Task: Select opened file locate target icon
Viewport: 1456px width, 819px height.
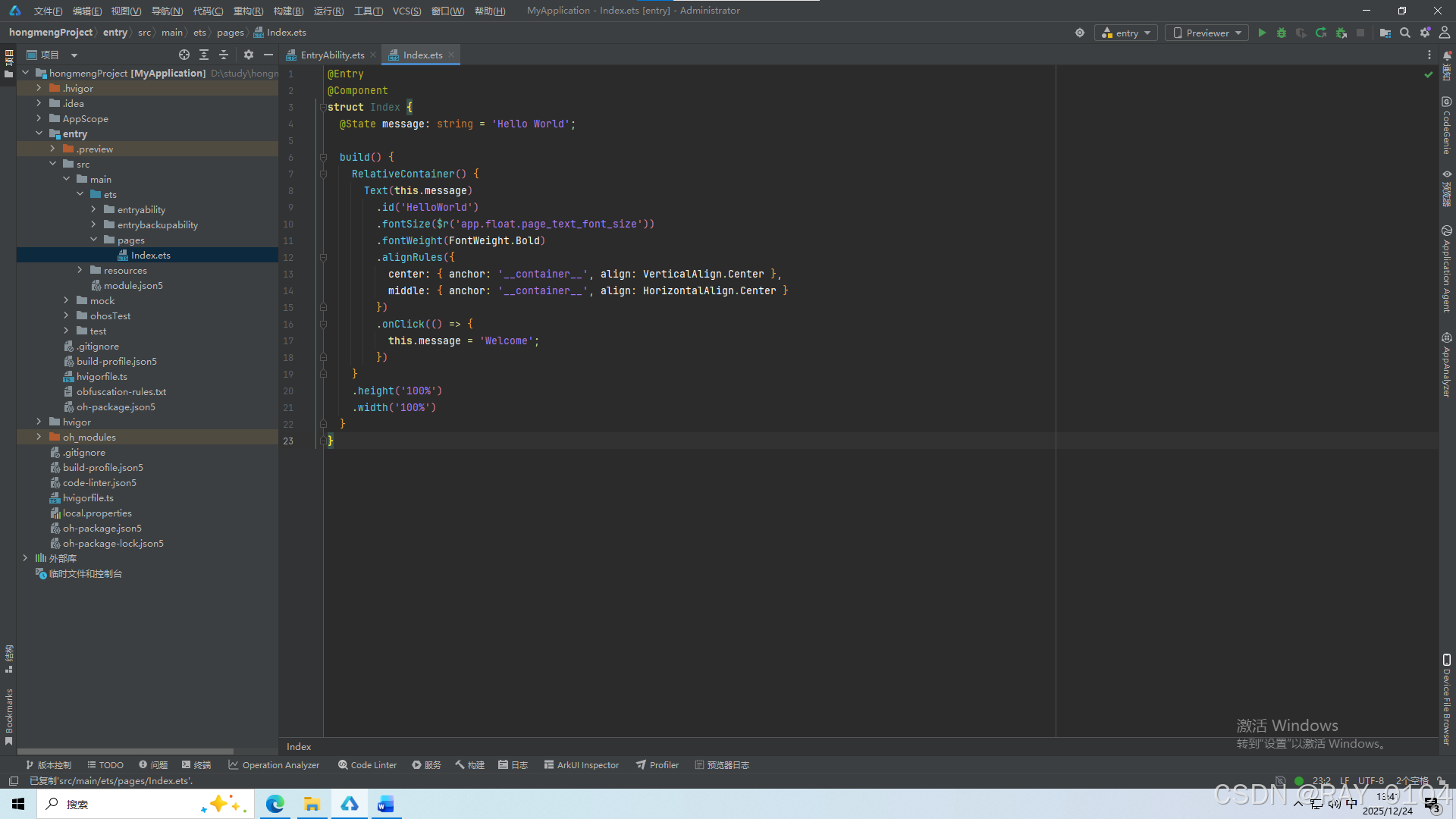Action: pyautogui.click(x=184, y=55)
